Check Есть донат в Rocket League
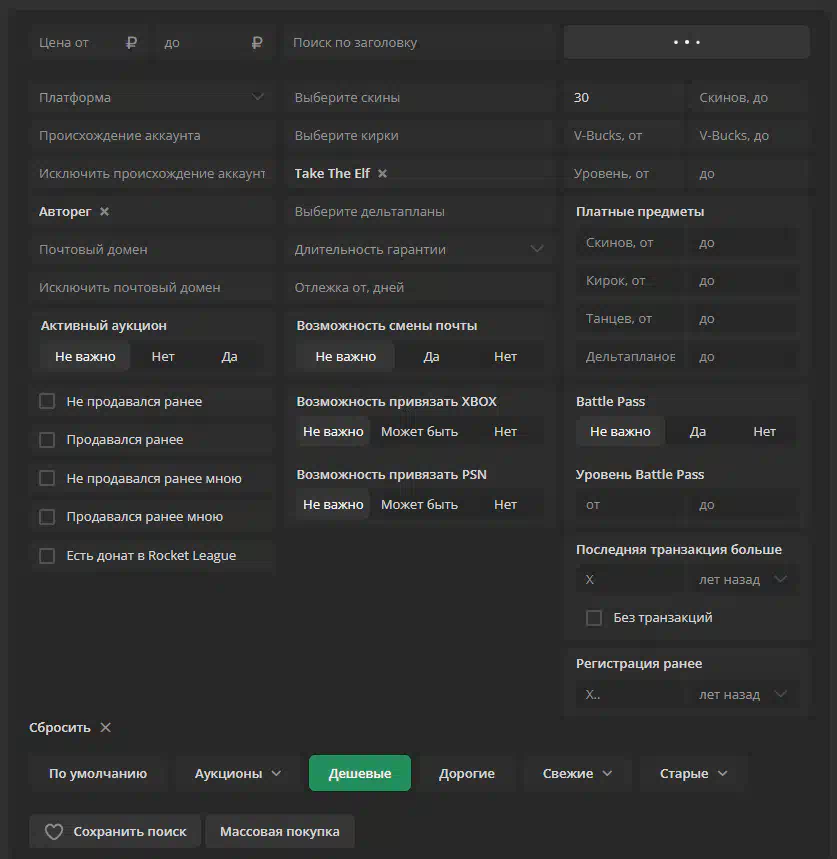This screenshot has height=859, width=837. click(x=47, y=556)
